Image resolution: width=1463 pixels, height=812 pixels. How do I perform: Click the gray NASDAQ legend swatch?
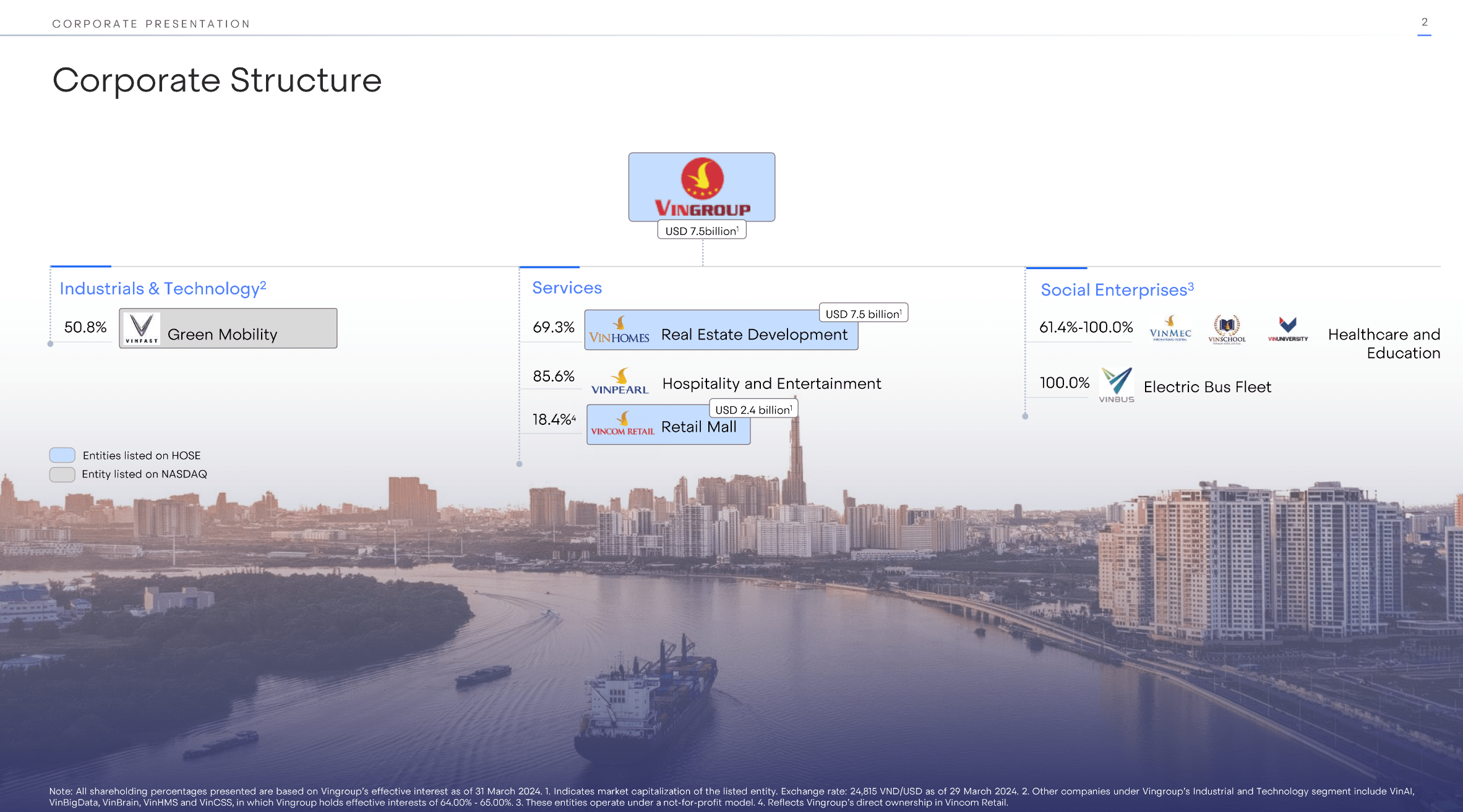(x=62, y=474)
